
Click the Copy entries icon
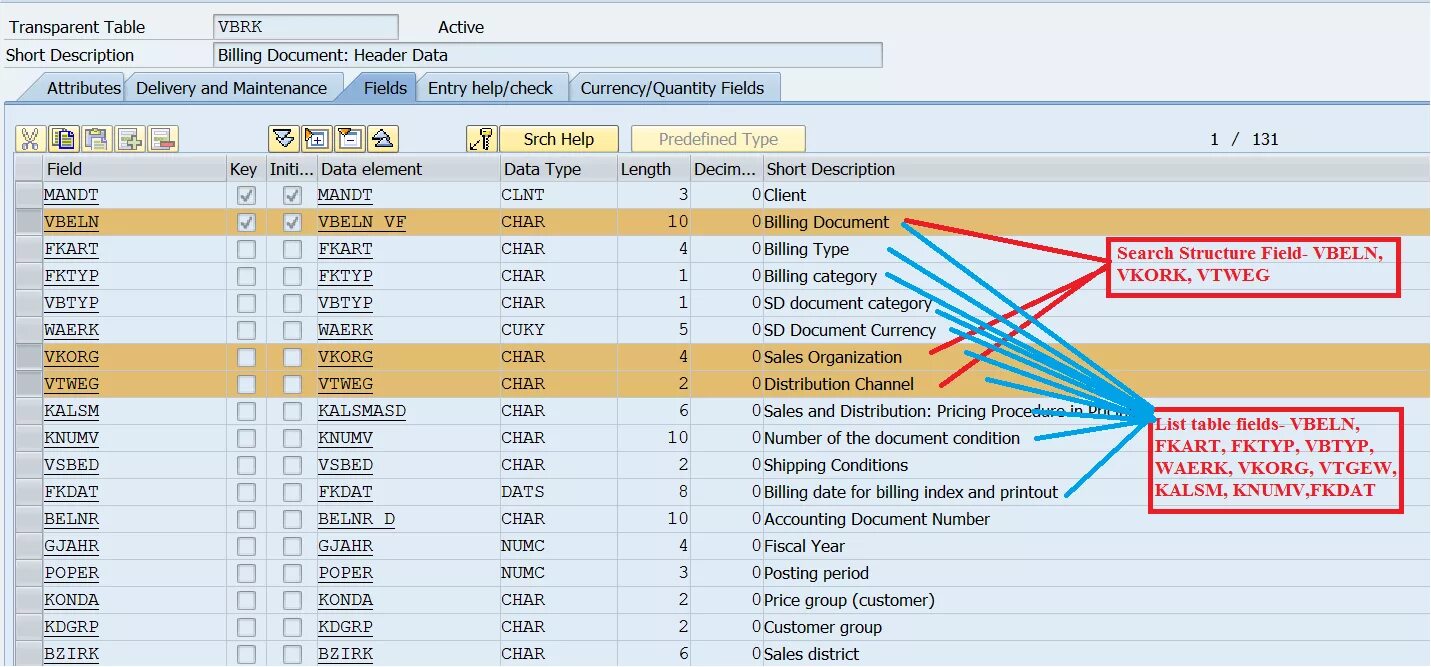click(63, 138)
